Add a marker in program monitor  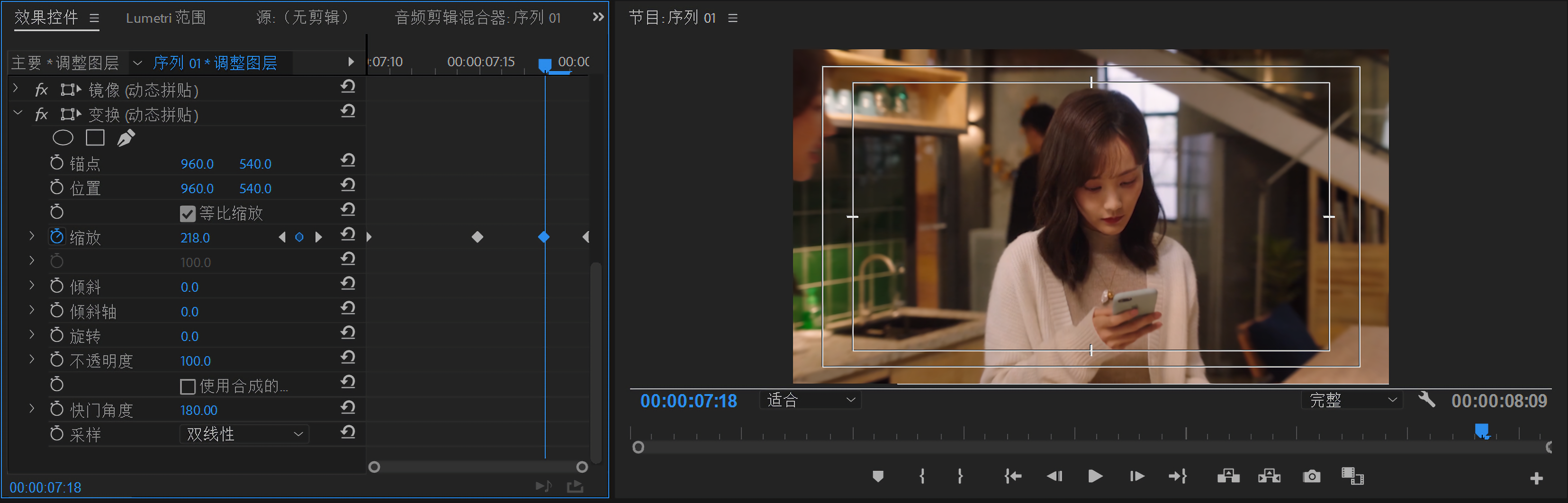click(878, 476)
